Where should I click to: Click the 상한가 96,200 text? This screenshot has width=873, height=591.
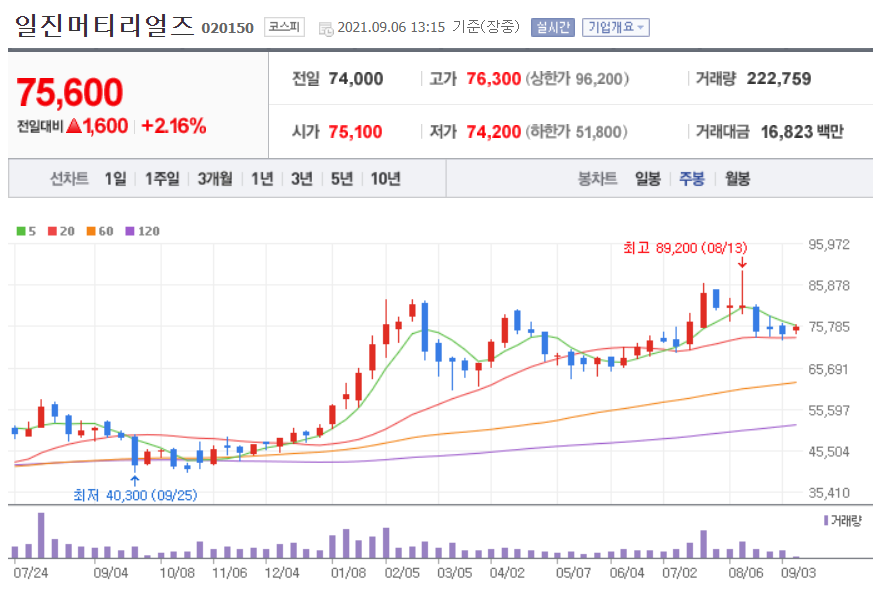tap(577, 79)
